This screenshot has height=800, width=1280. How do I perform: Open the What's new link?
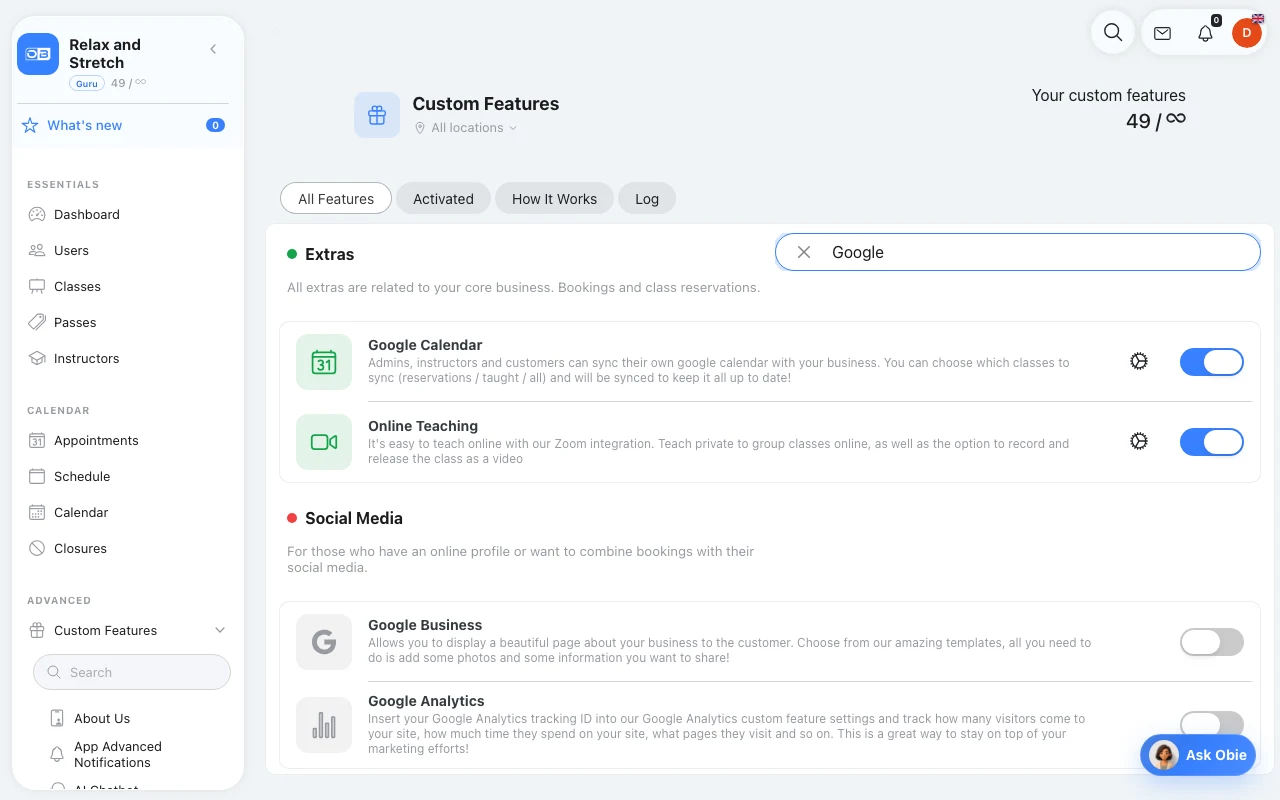click(85, 125)
